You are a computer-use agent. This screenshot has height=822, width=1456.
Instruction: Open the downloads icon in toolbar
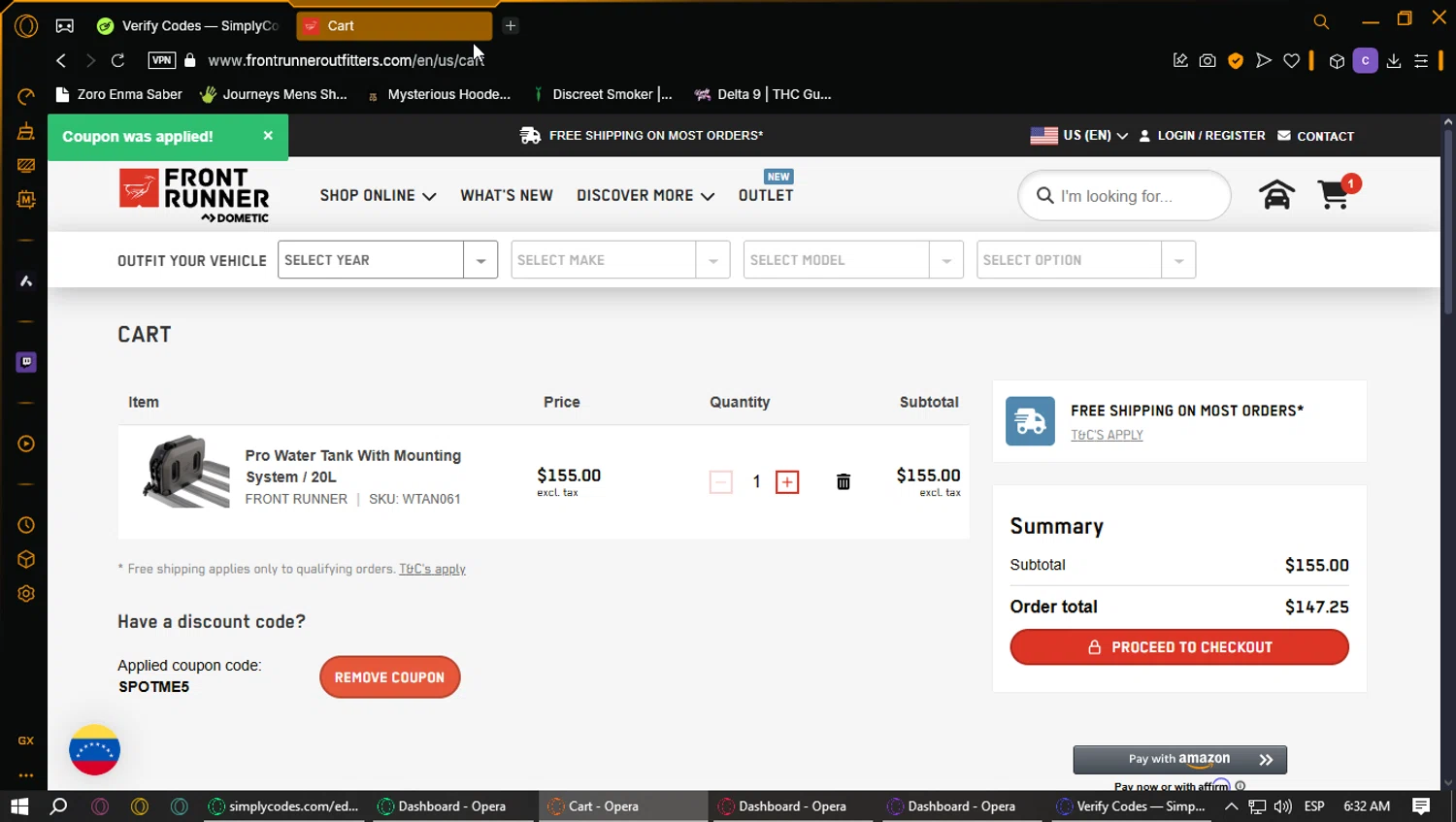[x=1394, y=60]
